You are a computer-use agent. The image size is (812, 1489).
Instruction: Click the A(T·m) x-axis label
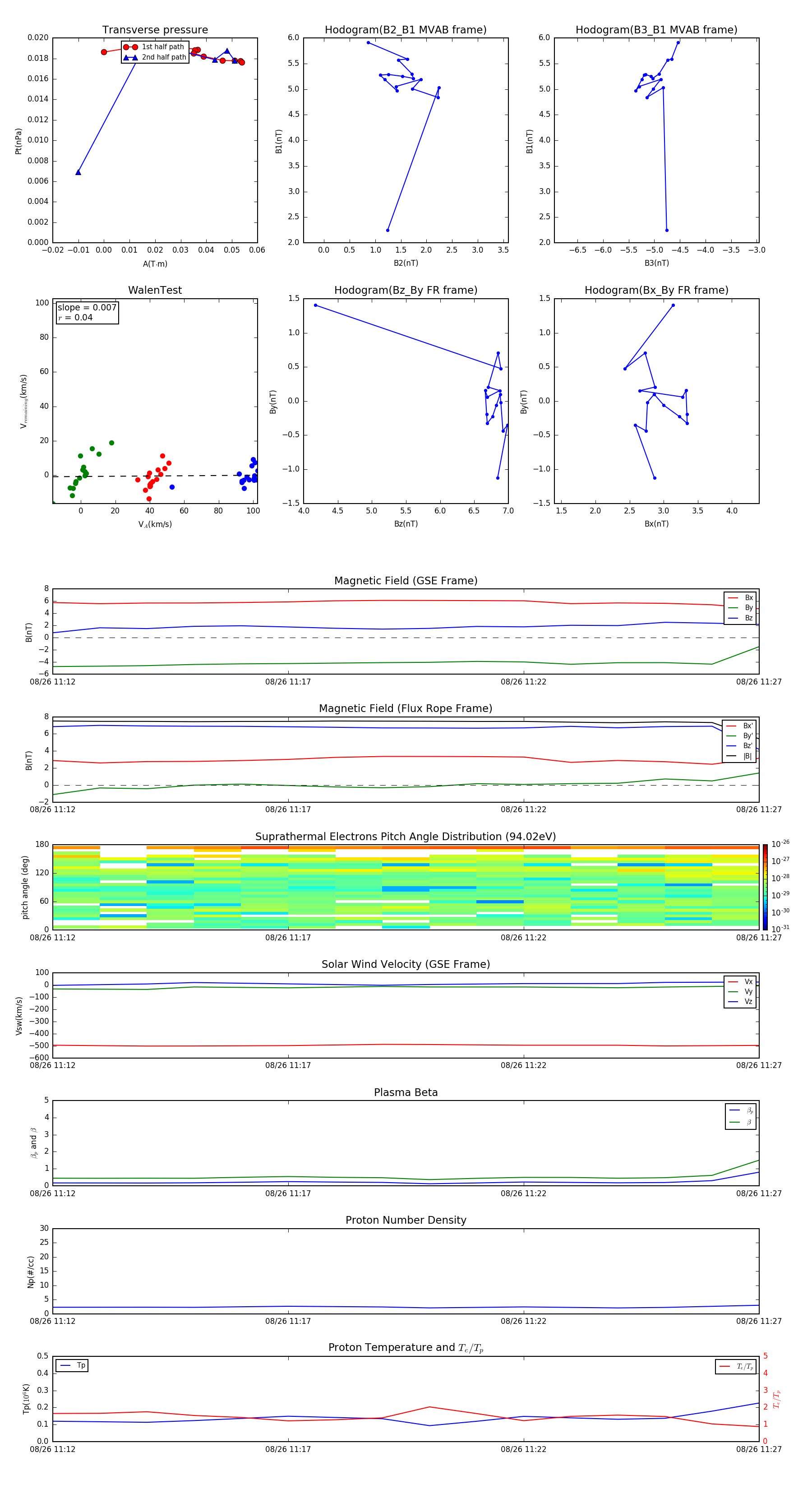tap(155, 264)
